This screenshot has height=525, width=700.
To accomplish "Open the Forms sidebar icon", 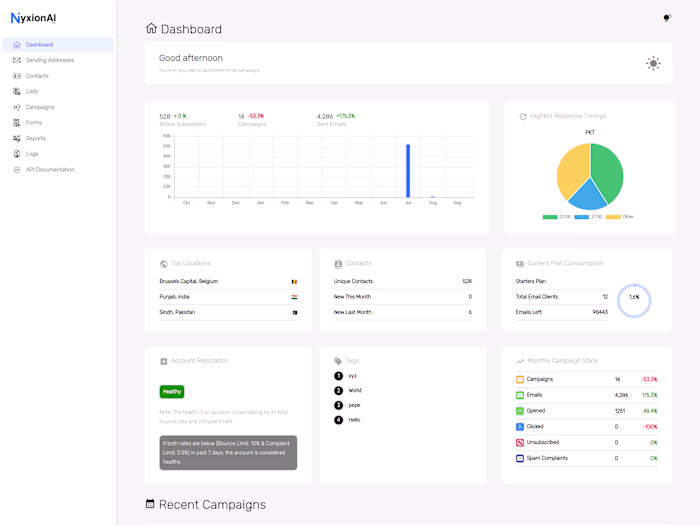I will 17,123.
